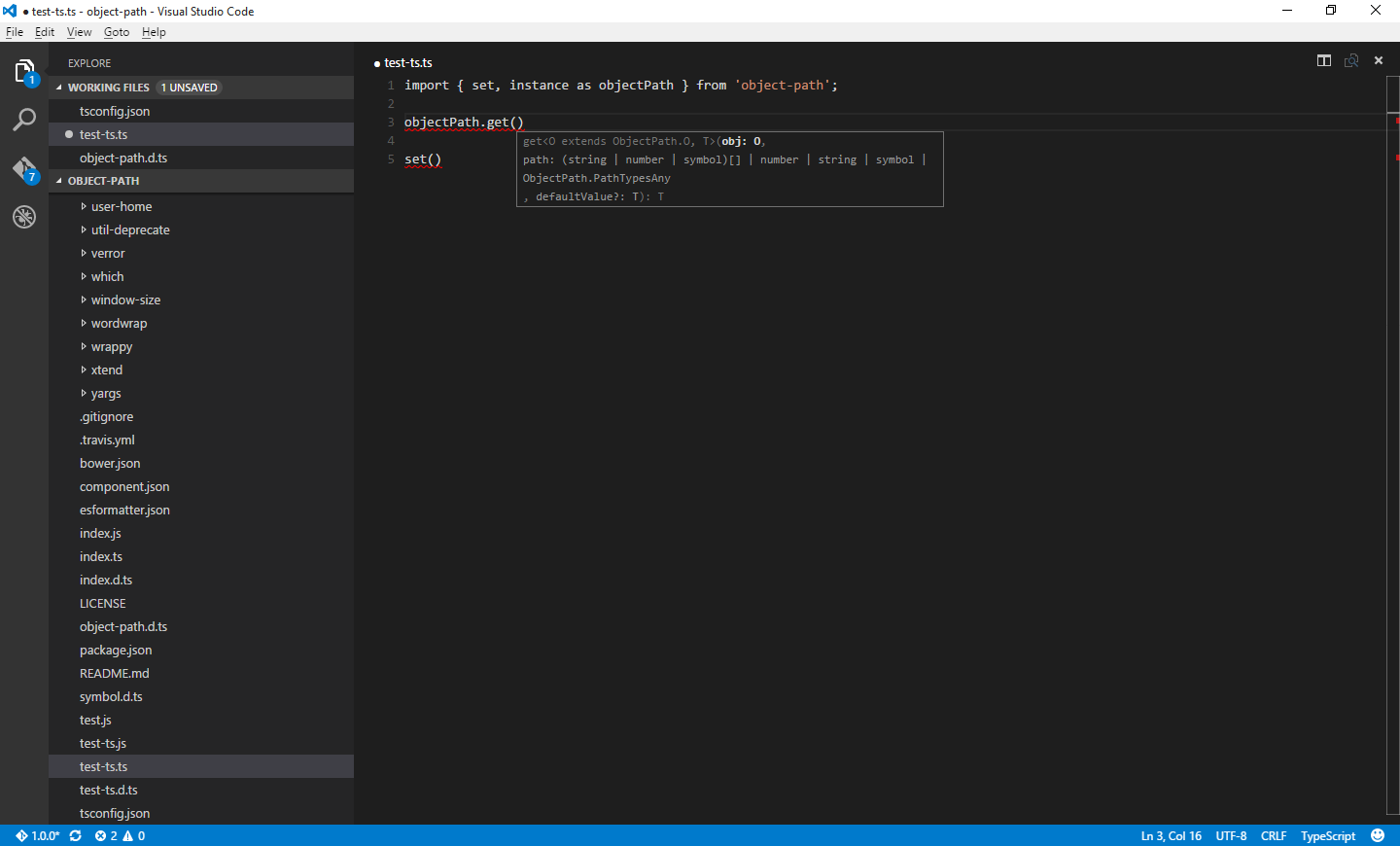1400x846 pixels.
Task: Open the View menu
Action: point(79,32)
